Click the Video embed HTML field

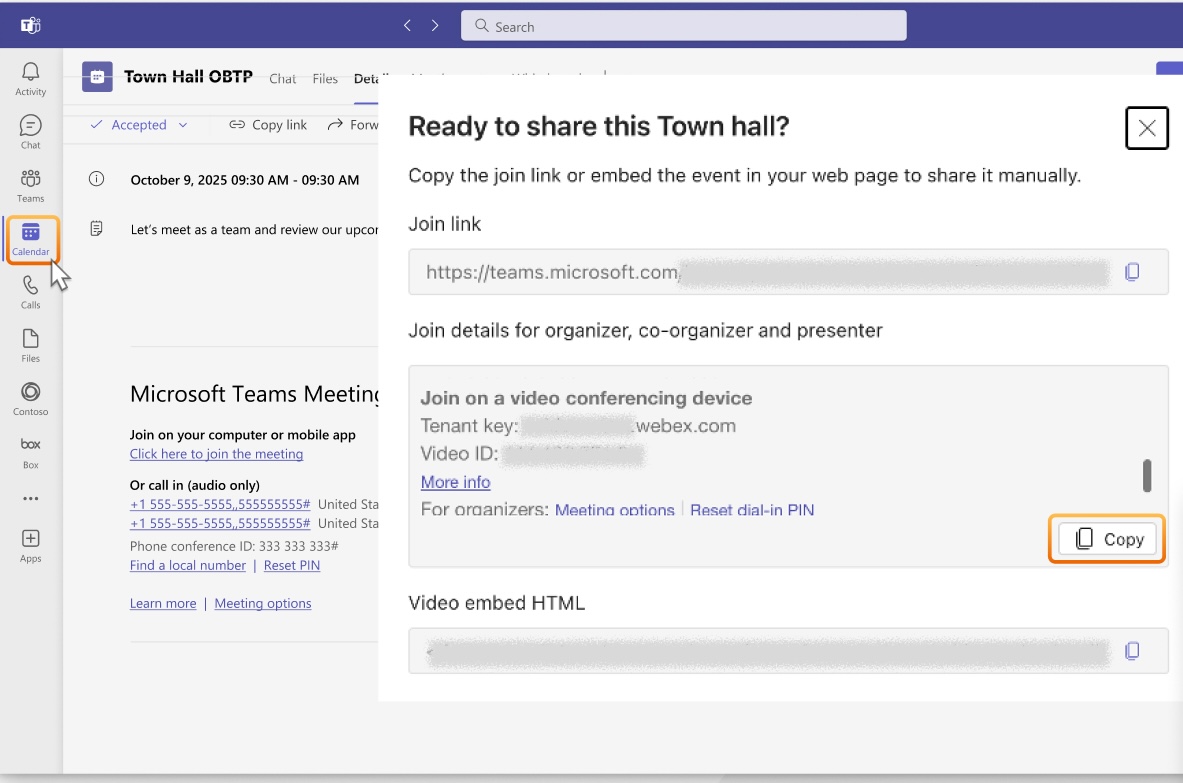(788, 650)
